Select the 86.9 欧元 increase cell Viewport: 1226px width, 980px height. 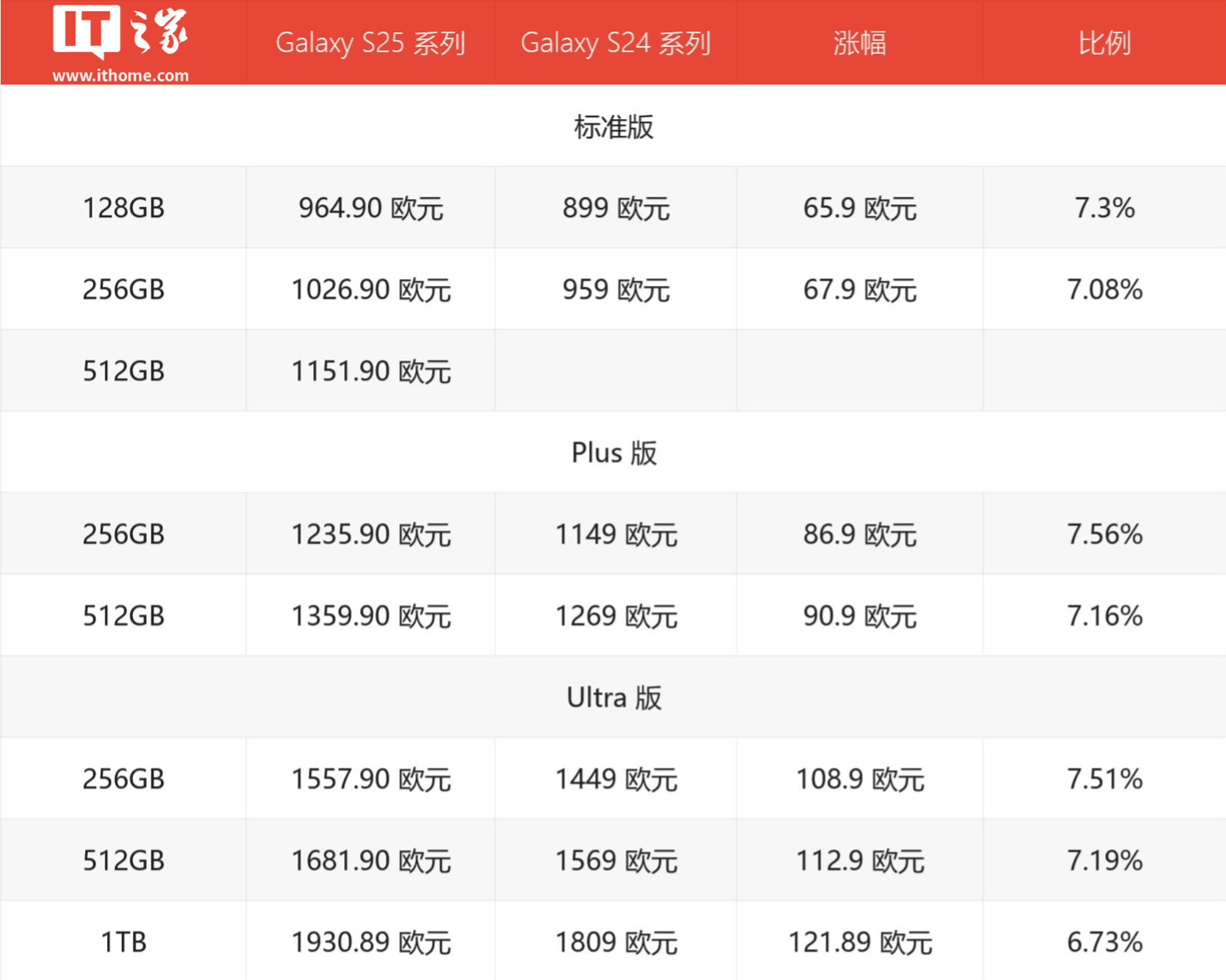tap(859, 535)
